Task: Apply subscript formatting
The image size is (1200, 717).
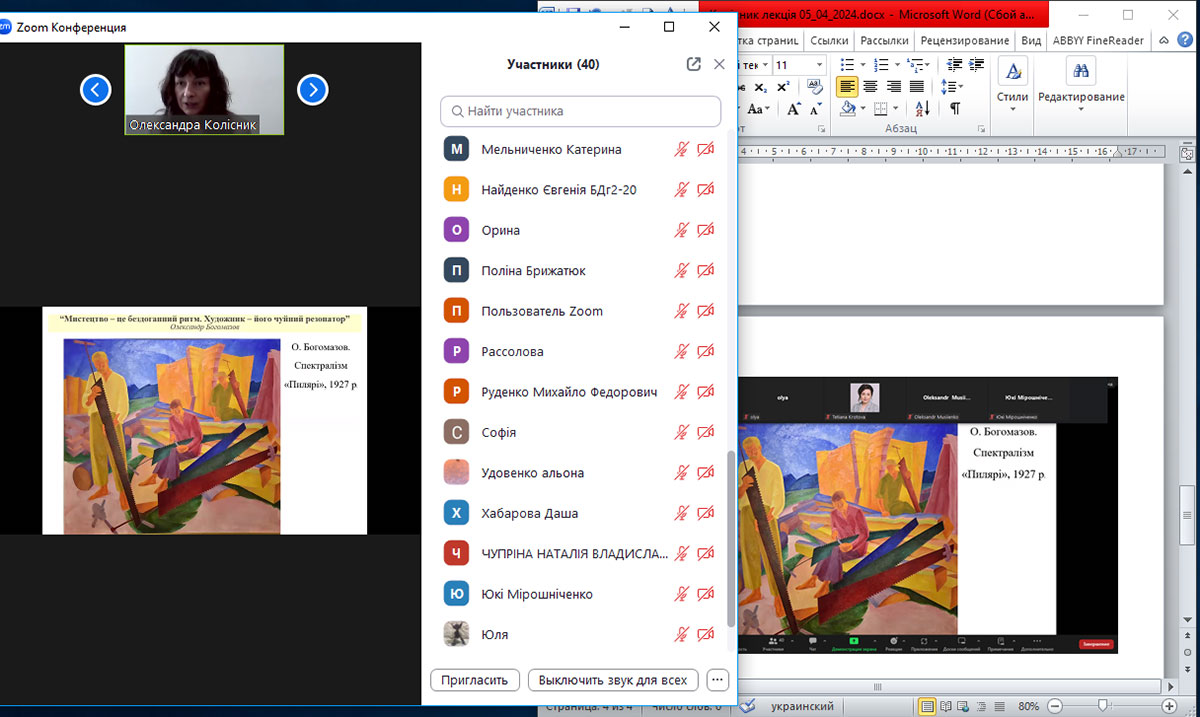Action: (x=760, y=87)
